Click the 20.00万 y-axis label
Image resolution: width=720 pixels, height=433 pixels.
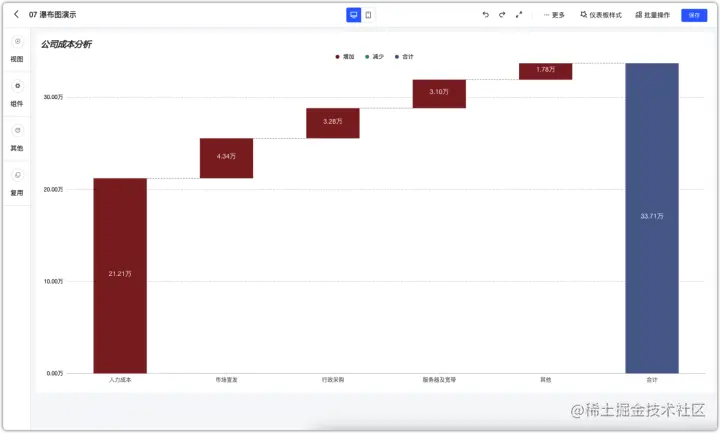pyautogui.click(x=53, y=189)
